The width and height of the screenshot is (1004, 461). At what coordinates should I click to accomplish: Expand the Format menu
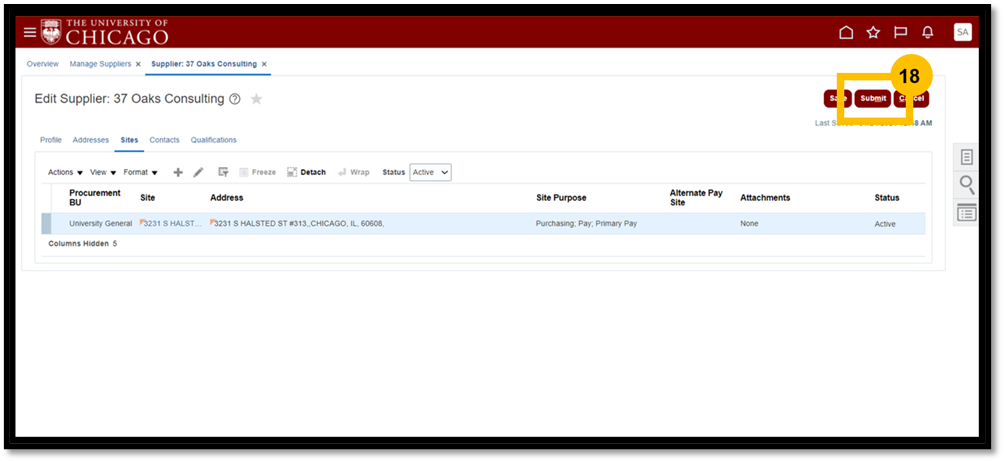click(140, 172)
